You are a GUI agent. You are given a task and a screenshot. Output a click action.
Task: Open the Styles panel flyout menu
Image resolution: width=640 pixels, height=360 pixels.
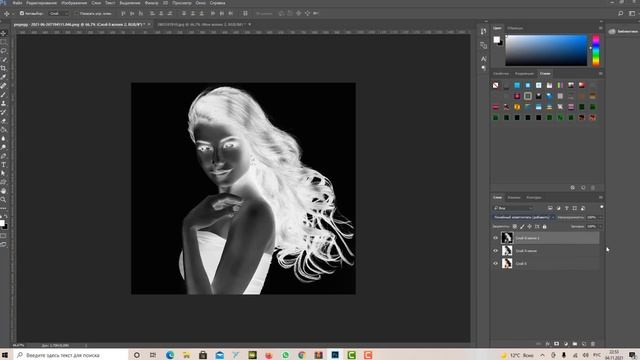pyautogui.click(x=600, y=74)
